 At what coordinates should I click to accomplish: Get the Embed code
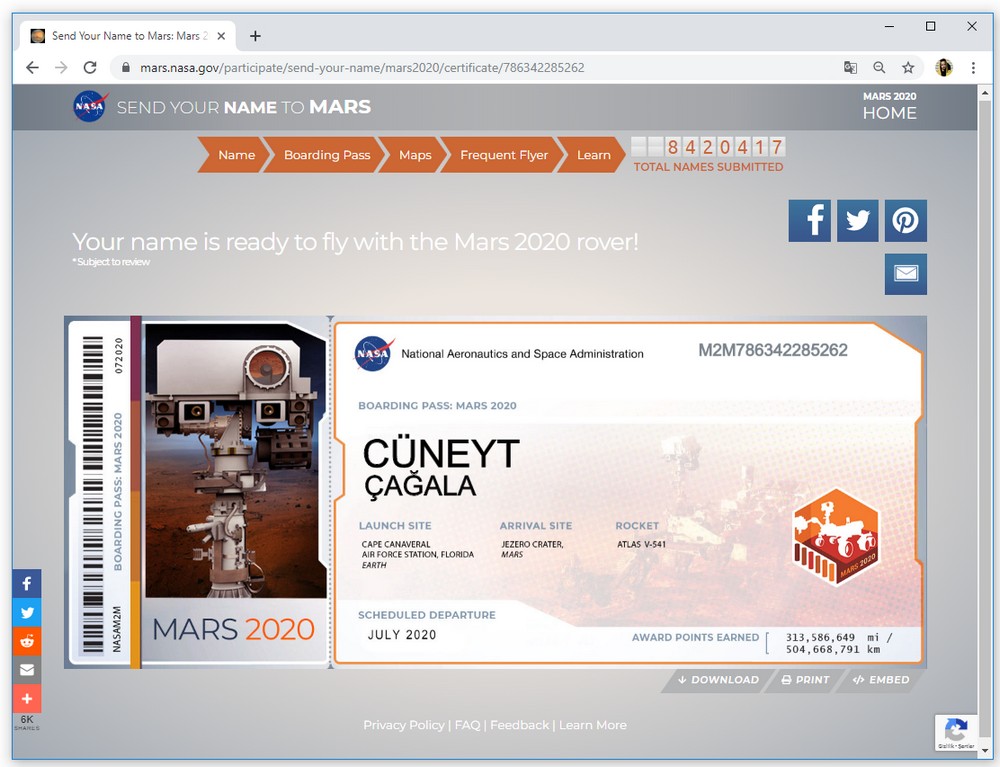(881, 680)
